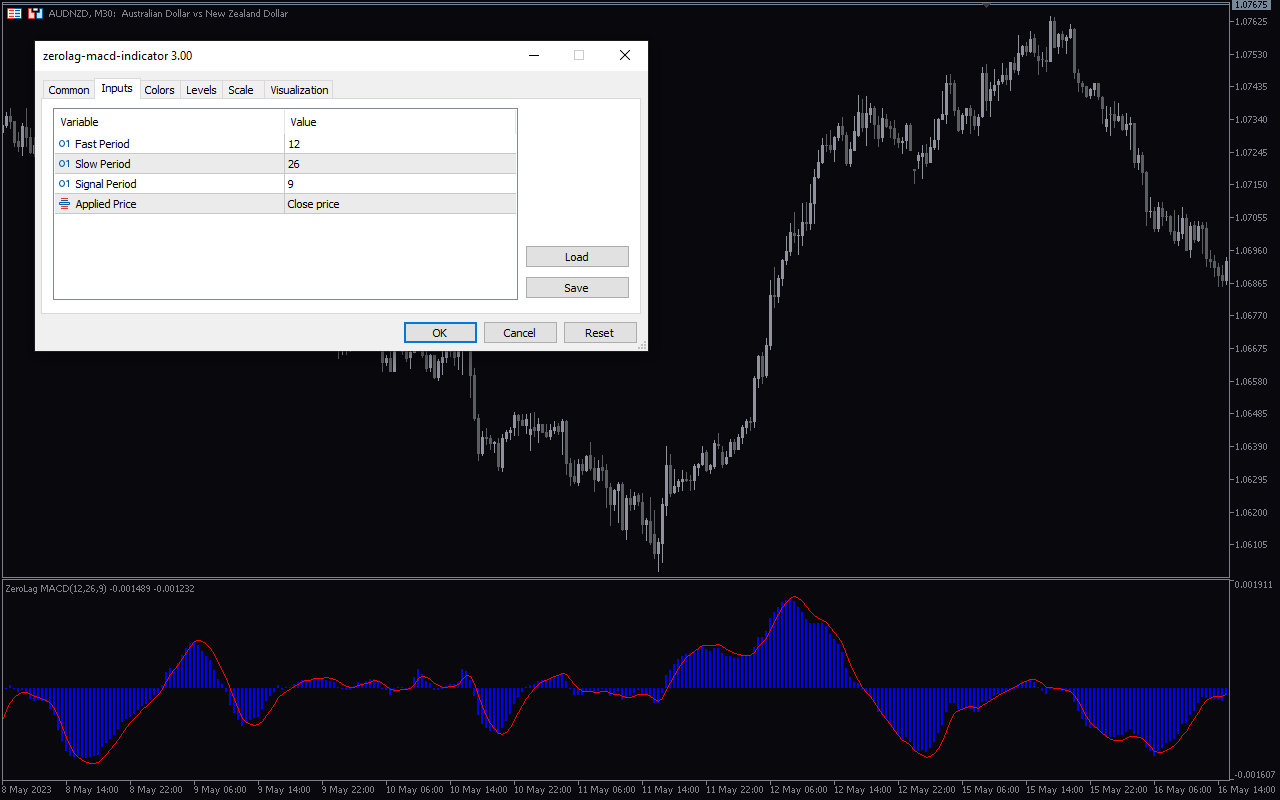Click the OK button
This screenshot has height=800, width=1280.
pos(440,333)
